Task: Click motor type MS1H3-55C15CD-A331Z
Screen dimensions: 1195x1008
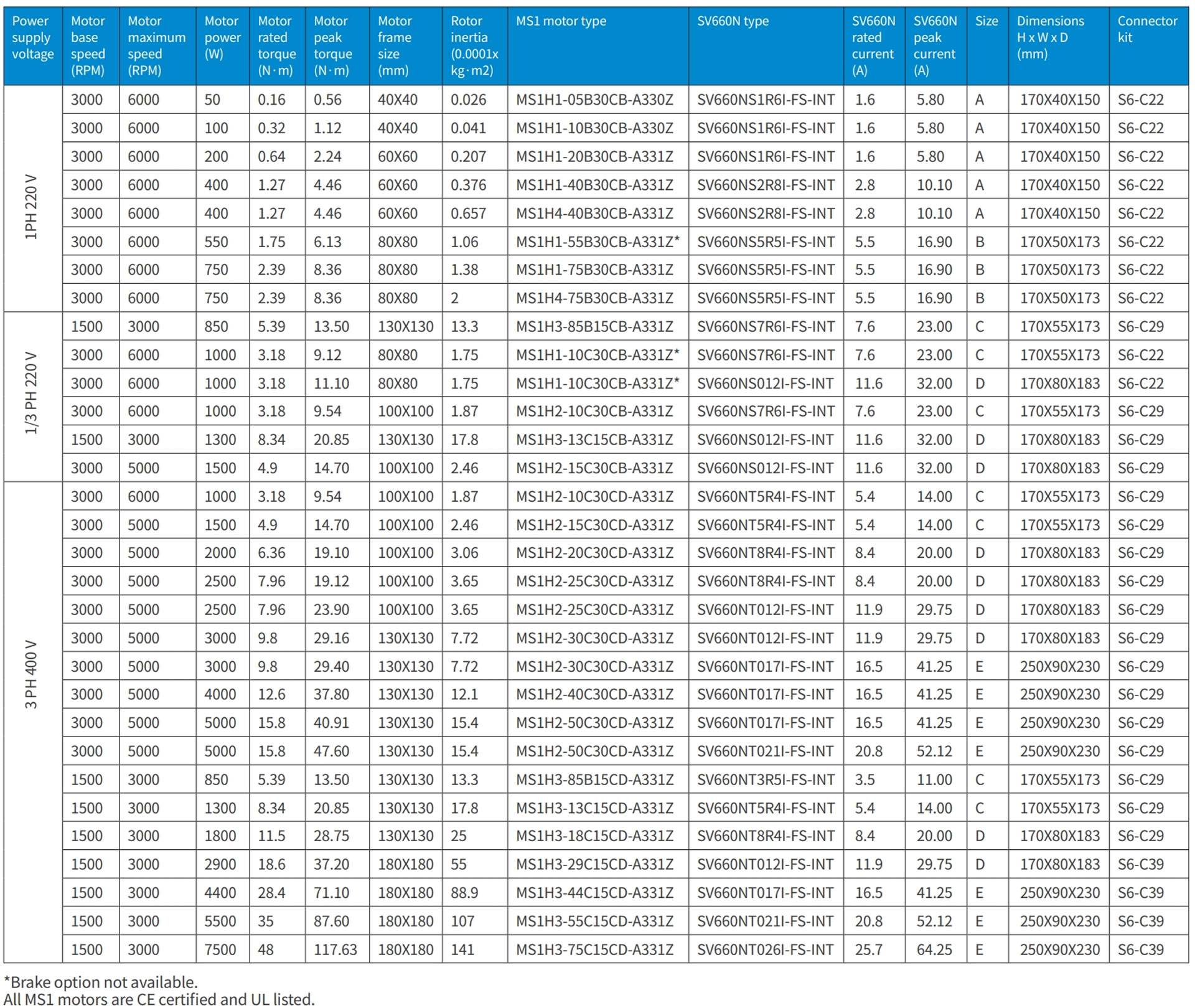Action: [594, 921]
